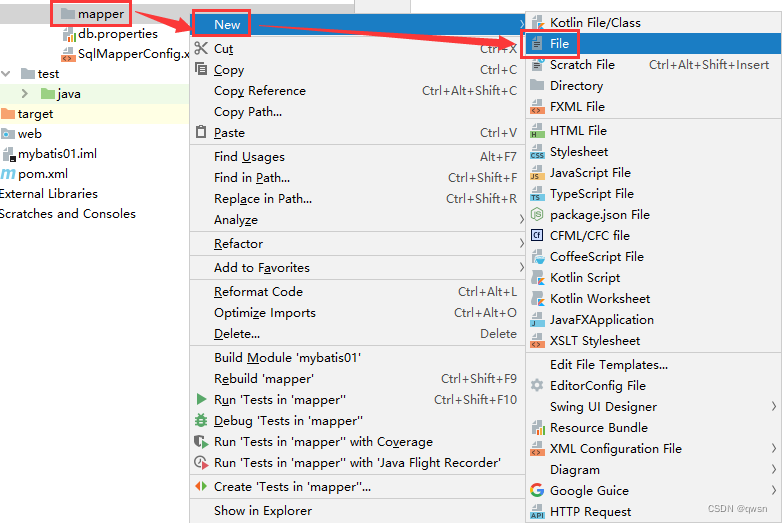Image resolution: width=782 pixels, height=523 pixels.
Task: Expand the Diagram submenu arrow
Action: pos(774,469)
